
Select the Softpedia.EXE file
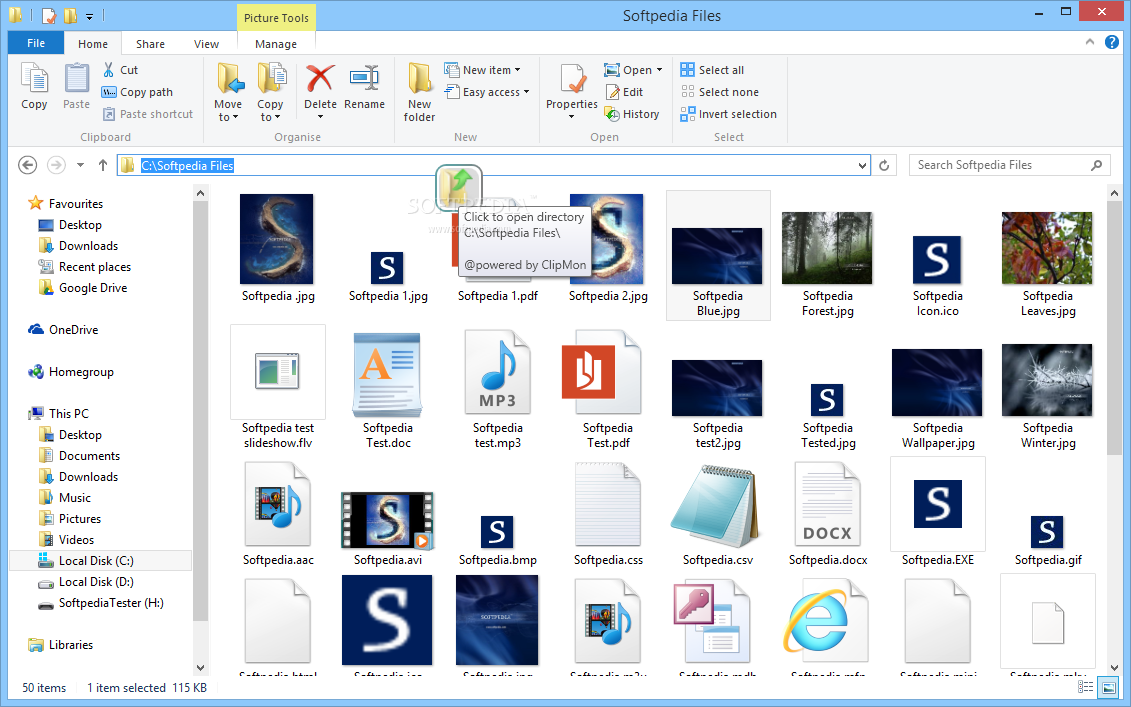coord(938,512)
